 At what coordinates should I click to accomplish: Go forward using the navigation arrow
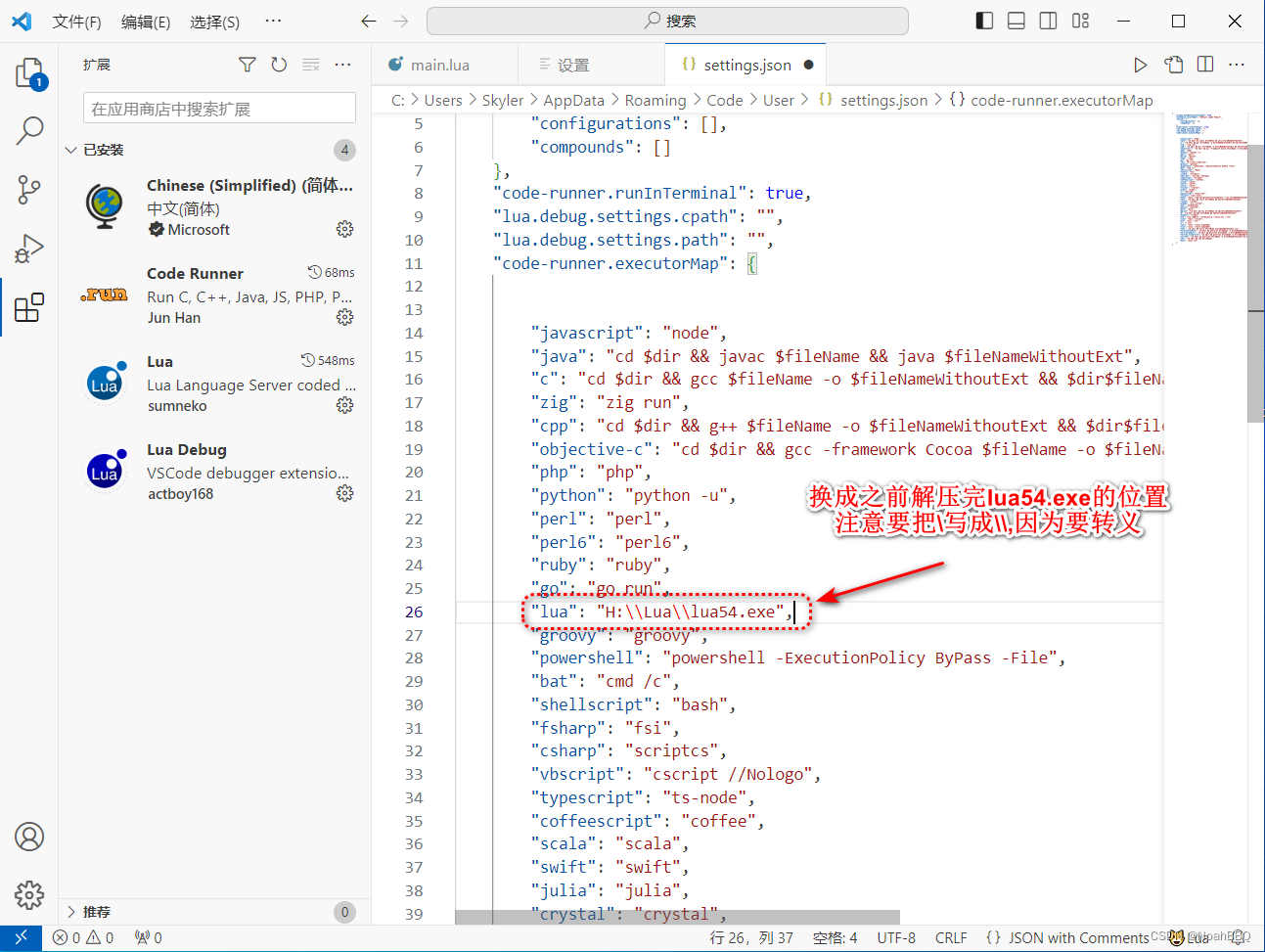pyautogui.click(x=401, y=21)
